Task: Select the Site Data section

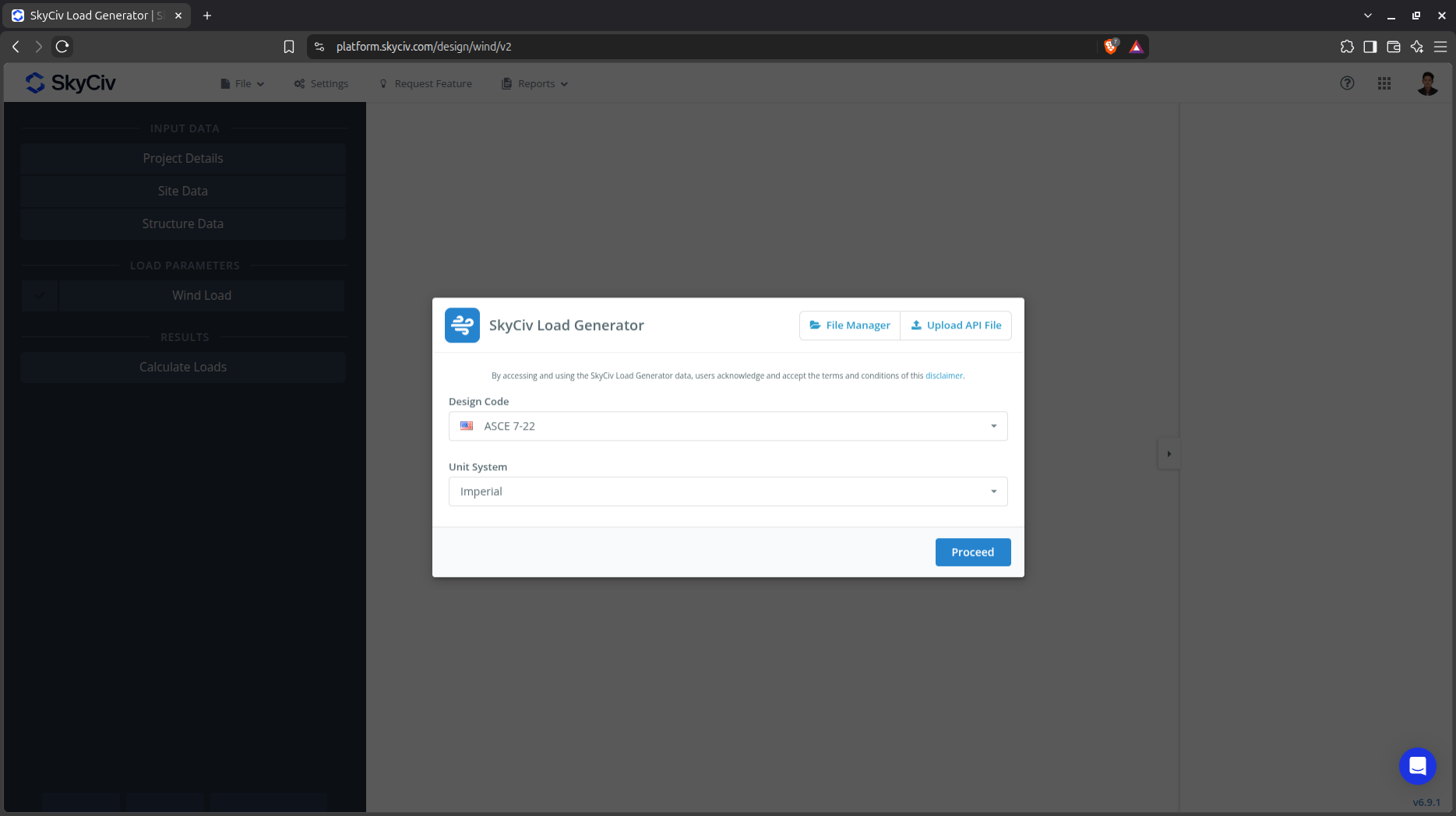Action: (183, 191)
